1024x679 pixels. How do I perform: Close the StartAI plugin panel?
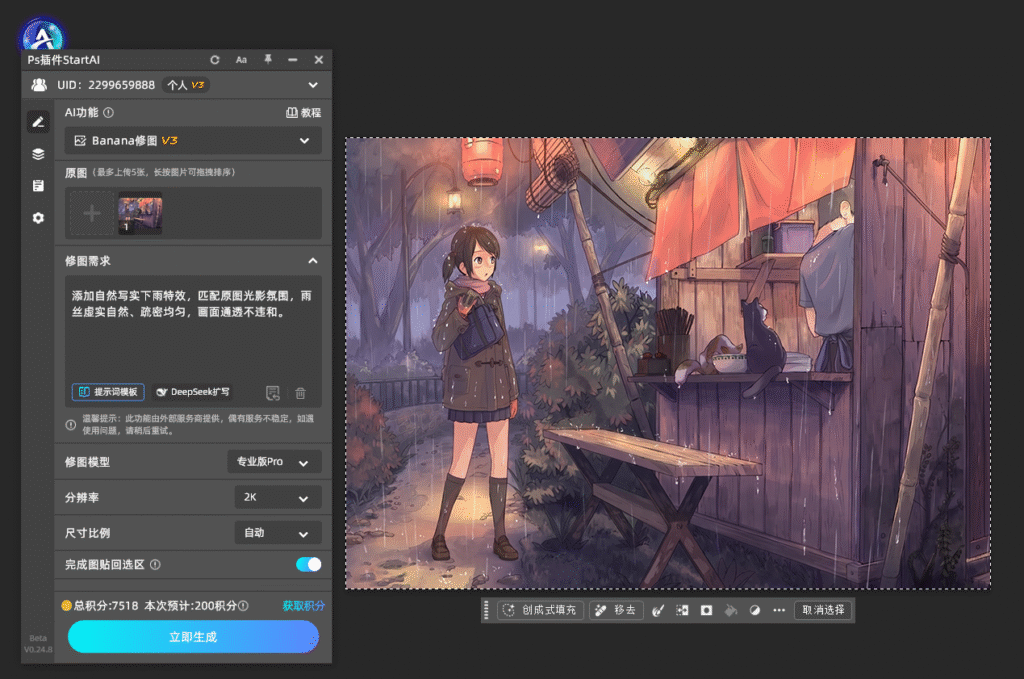319,59
